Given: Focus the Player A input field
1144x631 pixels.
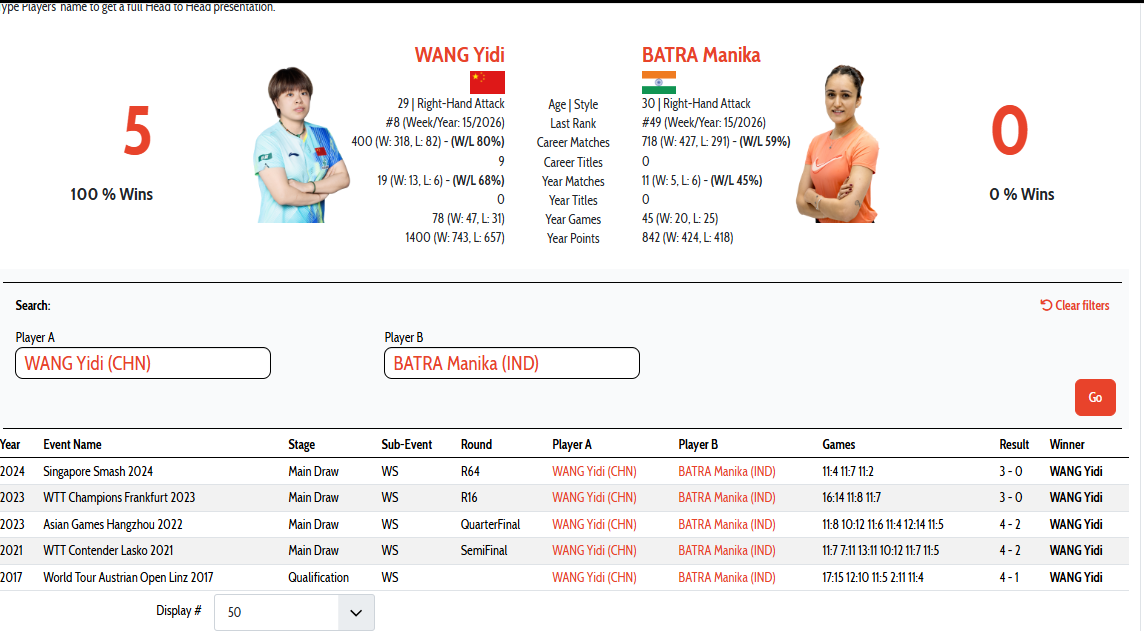Looking at the screenshot, I should pyautogui.click(x=143, y=363).
